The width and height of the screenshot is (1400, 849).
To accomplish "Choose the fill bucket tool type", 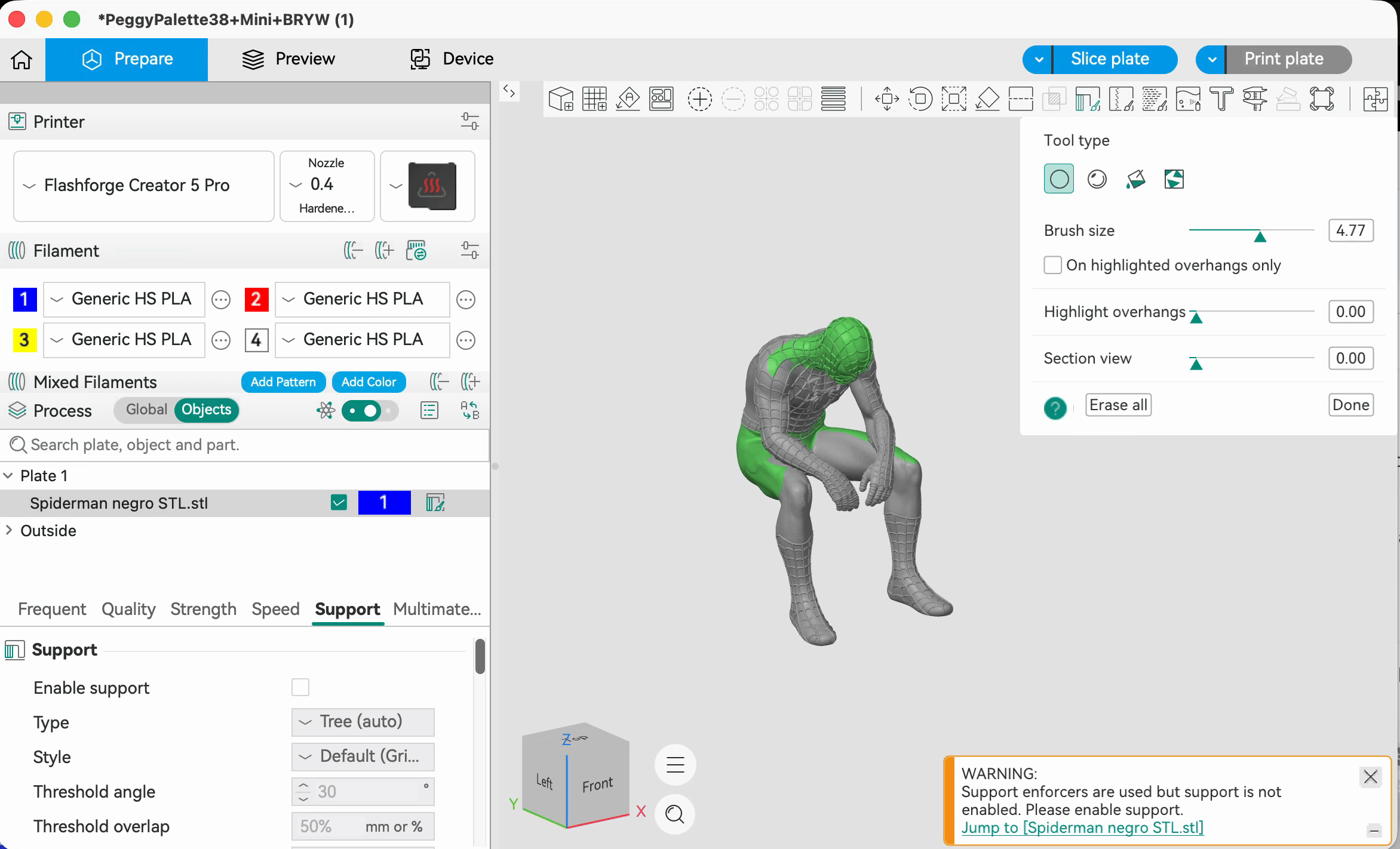I will click(1135, 179).
